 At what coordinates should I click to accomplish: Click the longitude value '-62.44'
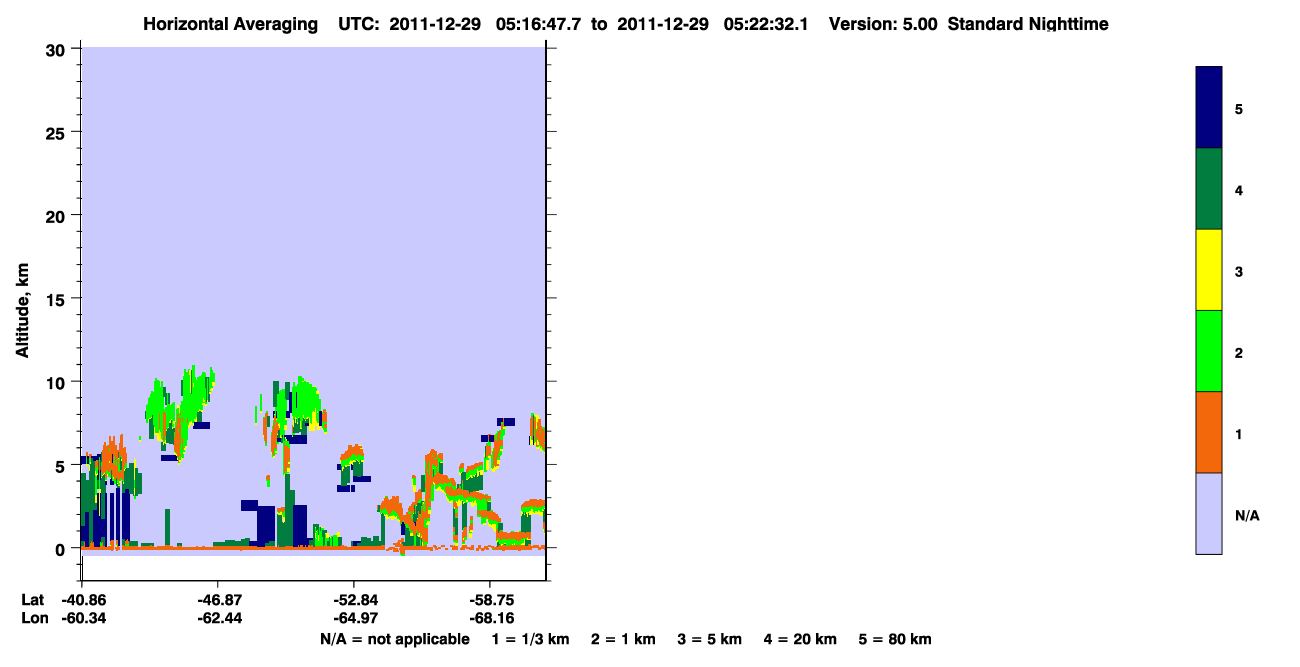[x=218, y=618]
